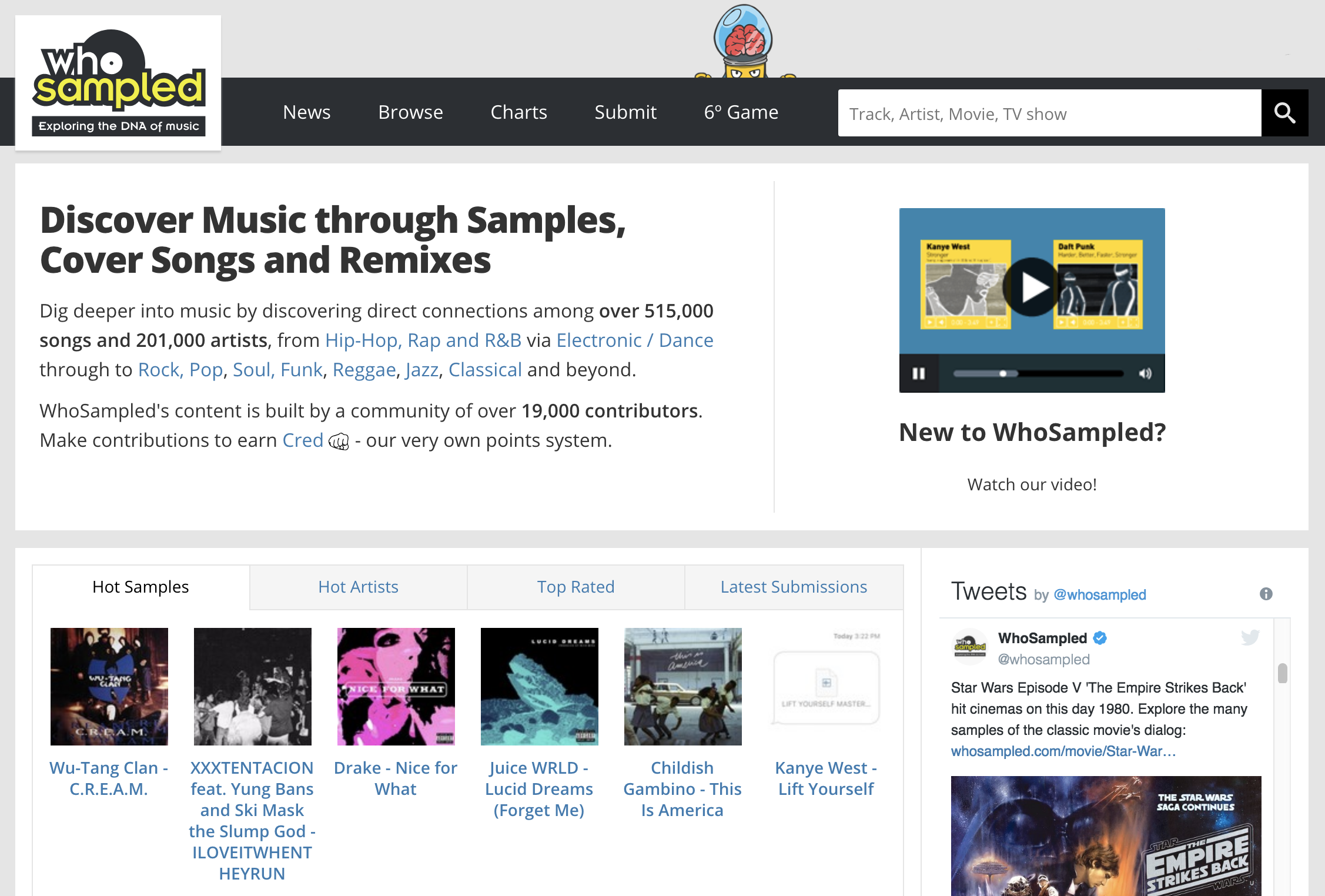Play the intro video with the play button

coord(1032,287)
